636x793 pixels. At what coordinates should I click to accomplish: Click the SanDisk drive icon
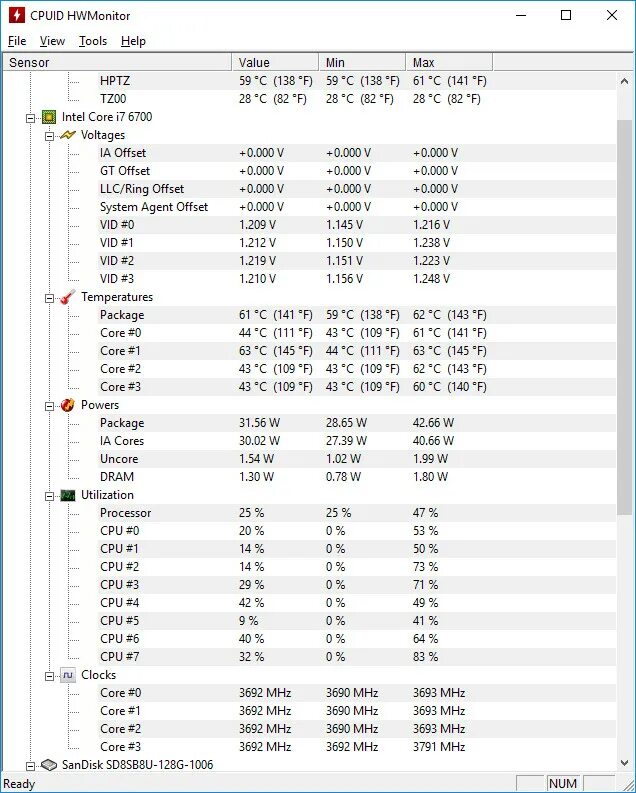49,765
